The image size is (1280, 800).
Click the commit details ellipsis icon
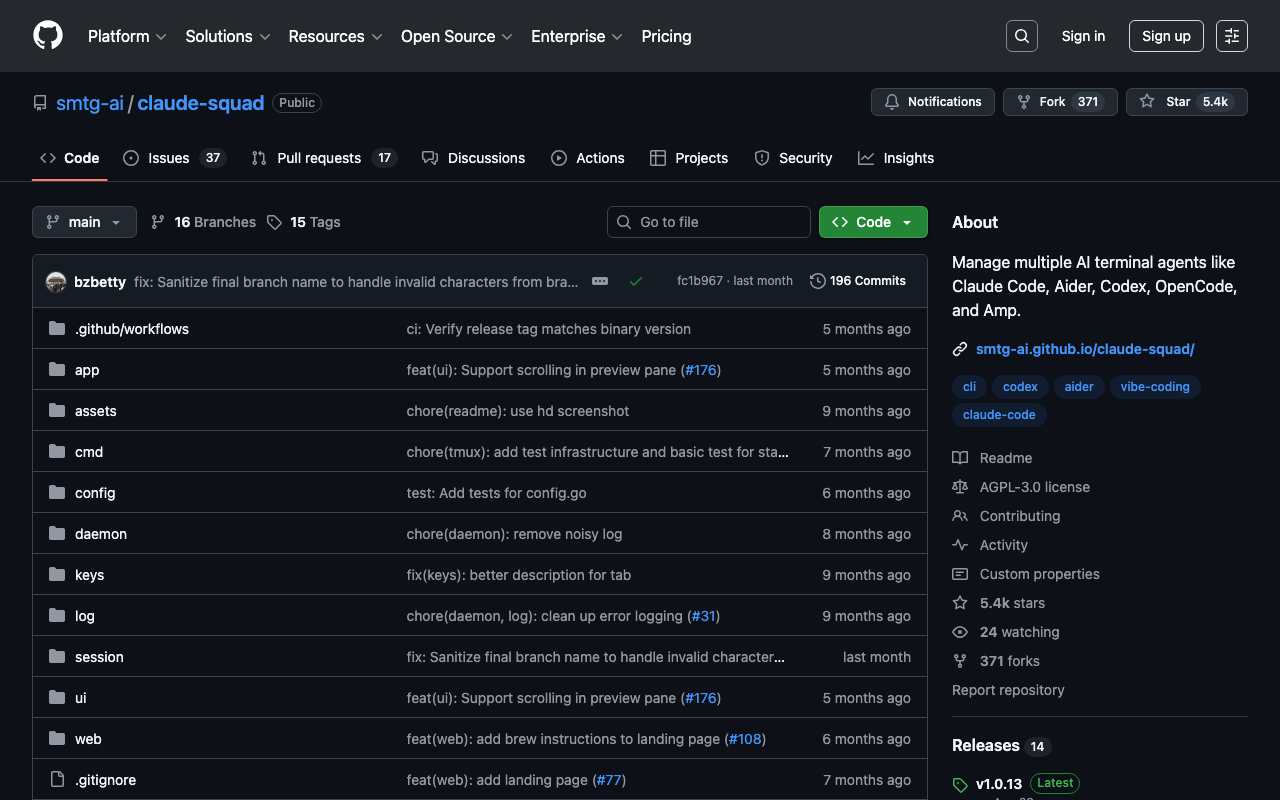600,281
